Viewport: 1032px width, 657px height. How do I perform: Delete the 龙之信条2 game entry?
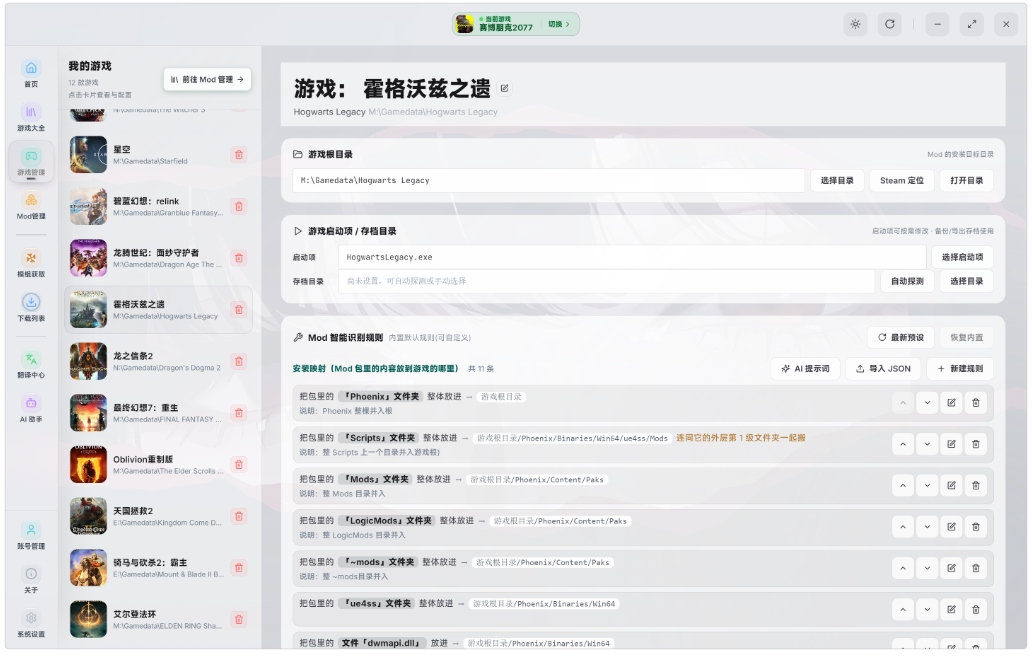pyautogui.click(x=239, y=361)
